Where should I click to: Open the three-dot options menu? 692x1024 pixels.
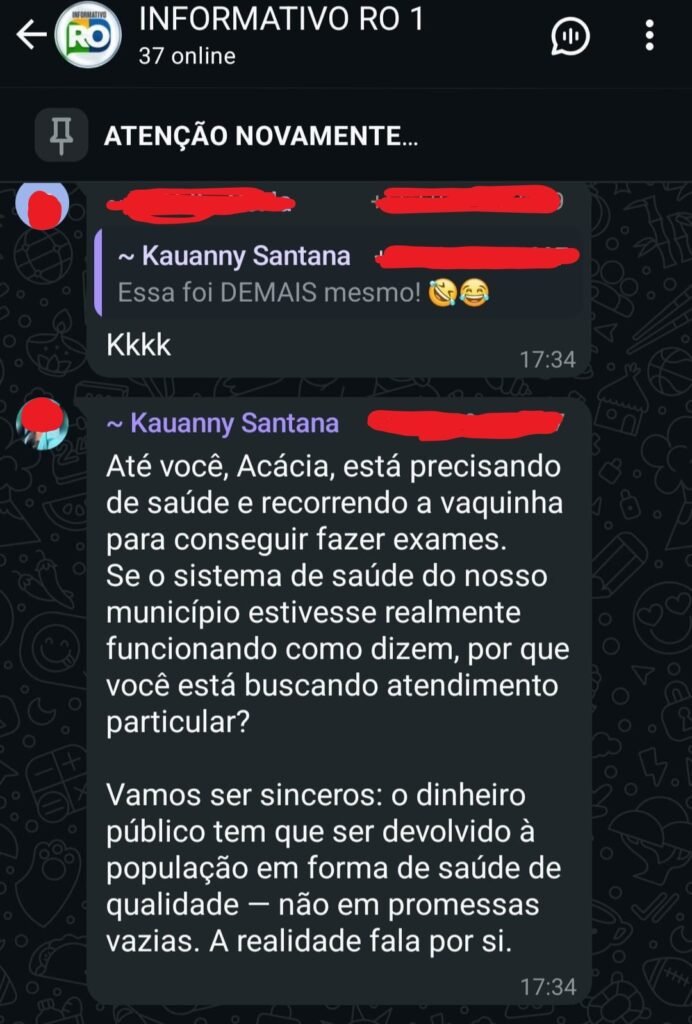[x=649, y=35]
